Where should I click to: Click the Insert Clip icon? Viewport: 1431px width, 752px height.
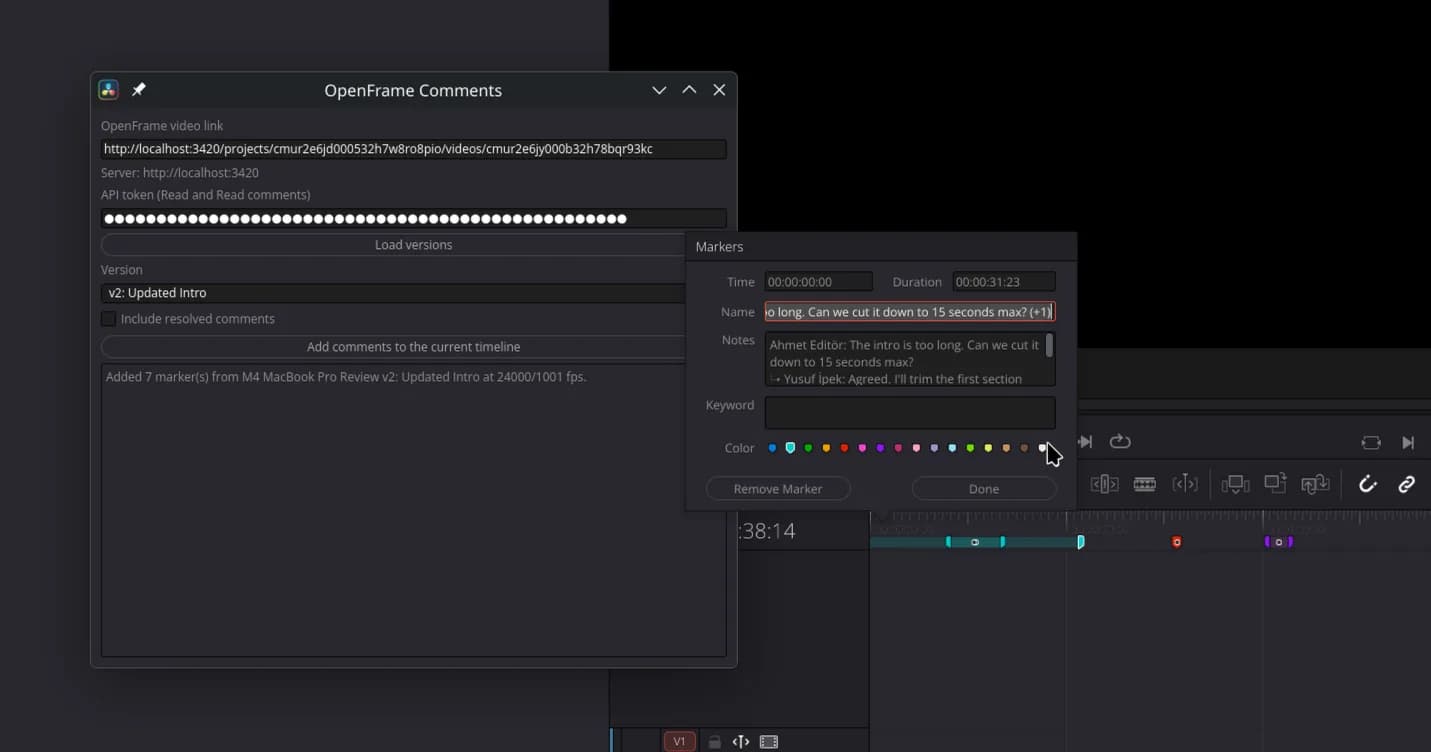1235,485
